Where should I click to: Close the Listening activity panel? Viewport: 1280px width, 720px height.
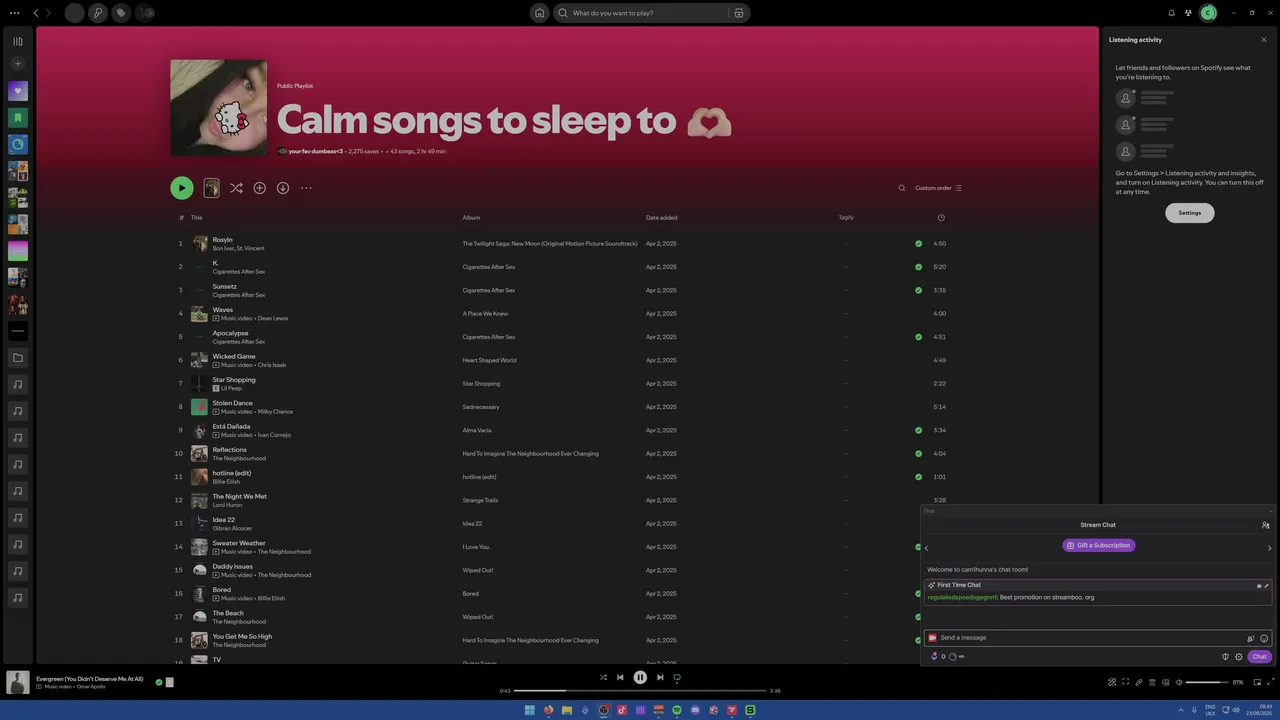[1264, 40]
